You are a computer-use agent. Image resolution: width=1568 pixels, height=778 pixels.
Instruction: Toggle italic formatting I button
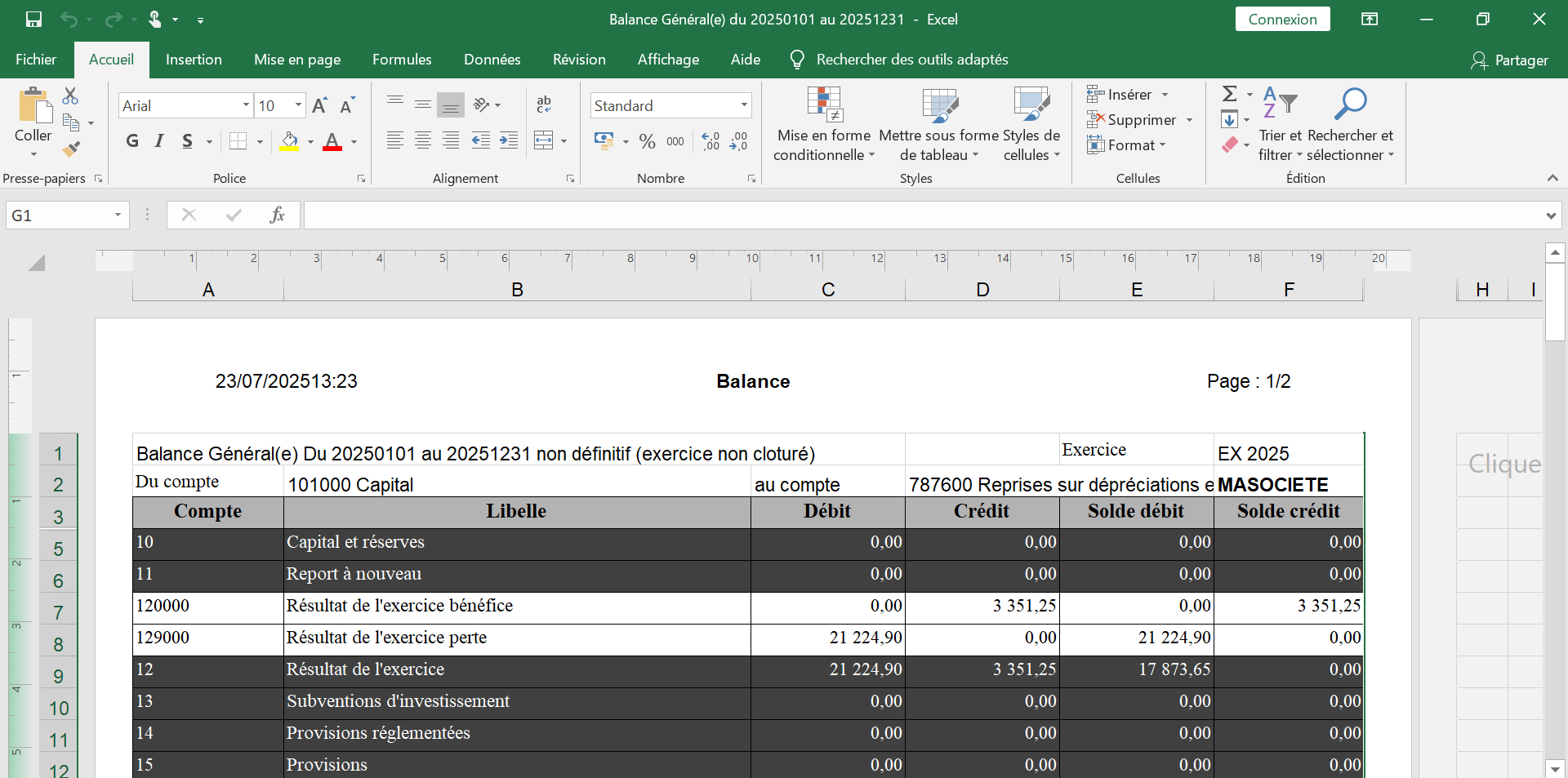[x=160, y=141]
